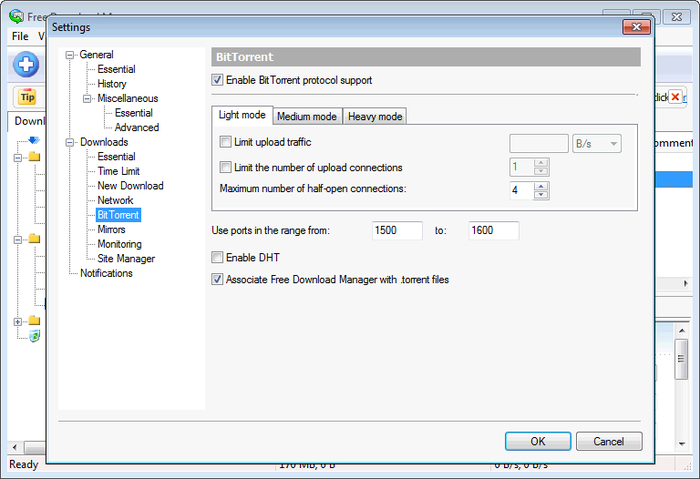Switch to the Heavy mode tab
This screenshot has height=479, width=700.
point(374,117)
